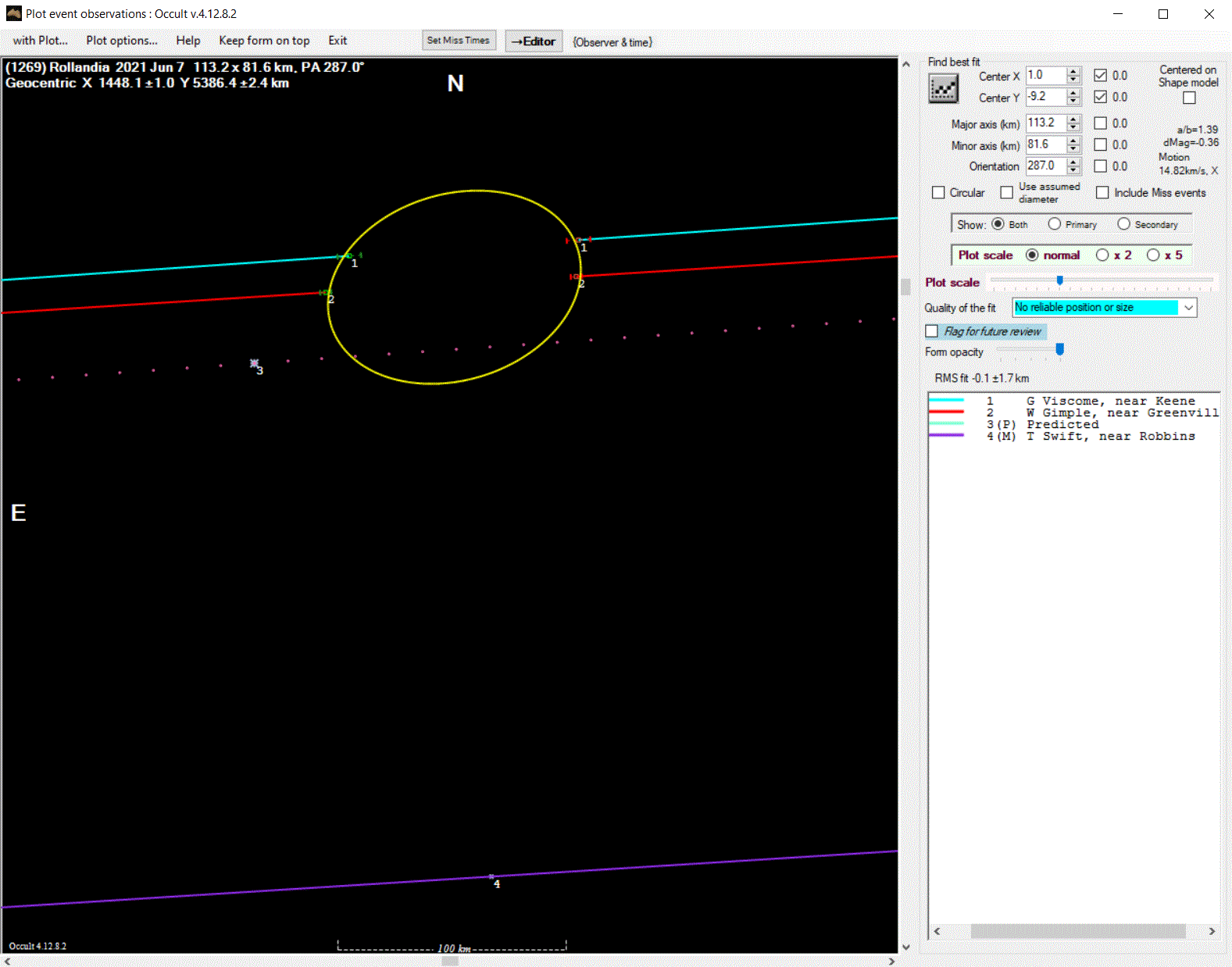Select the Secondary show radio button

point(1123,224)
